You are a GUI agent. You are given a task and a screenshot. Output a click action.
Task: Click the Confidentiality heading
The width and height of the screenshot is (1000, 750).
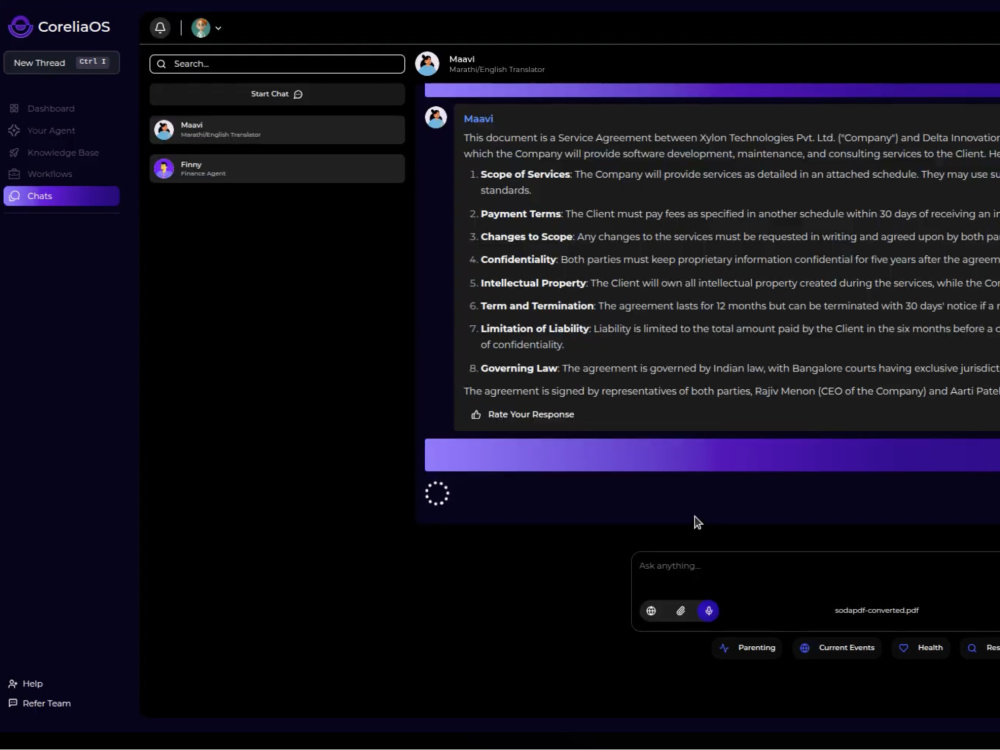(x=518, y=260)
